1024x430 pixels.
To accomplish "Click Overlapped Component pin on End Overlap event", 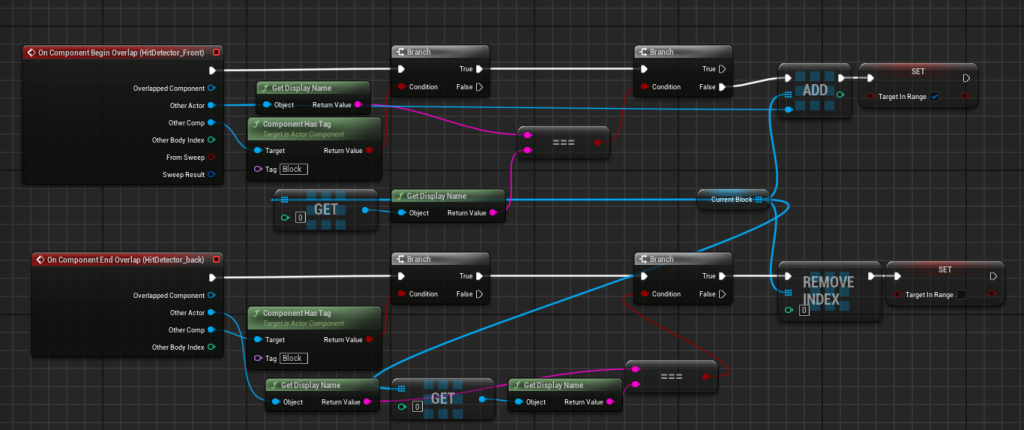I will pos(211,295).
